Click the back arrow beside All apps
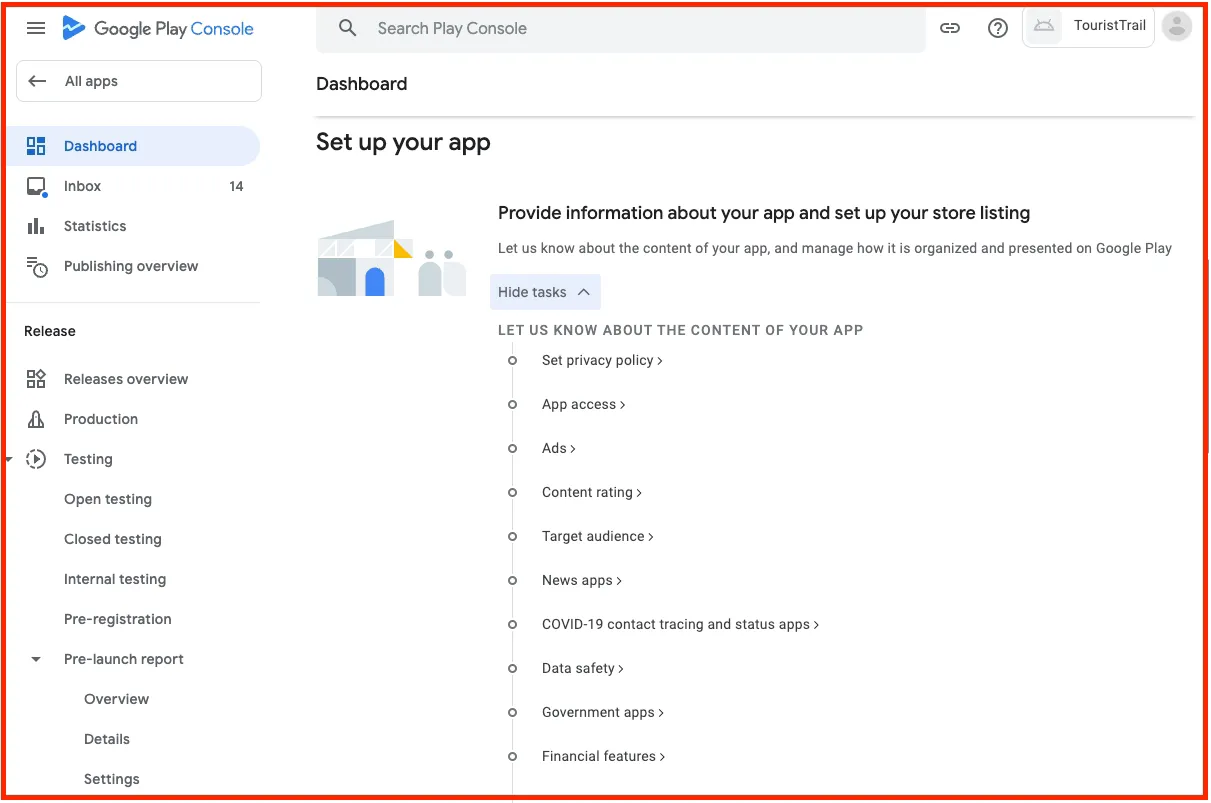The width and height of the screenshot is (1211, 803). click(38, 81)
